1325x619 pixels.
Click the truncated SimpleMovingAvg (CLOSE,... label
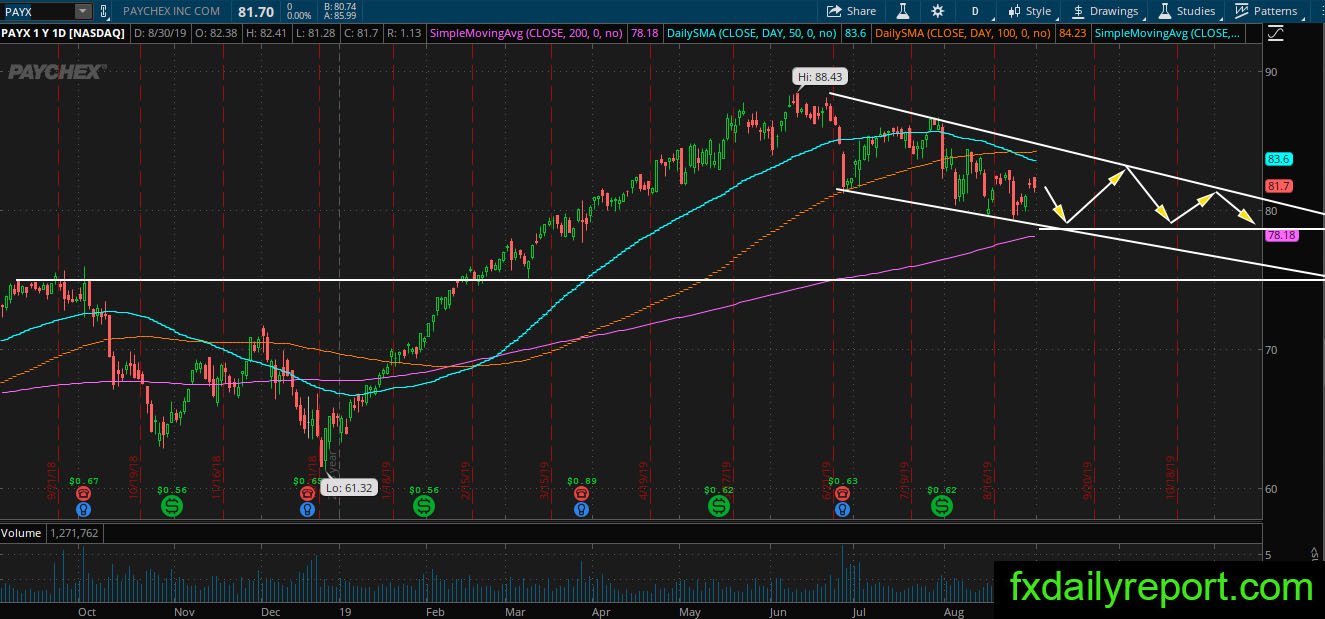pos(1169,34)
